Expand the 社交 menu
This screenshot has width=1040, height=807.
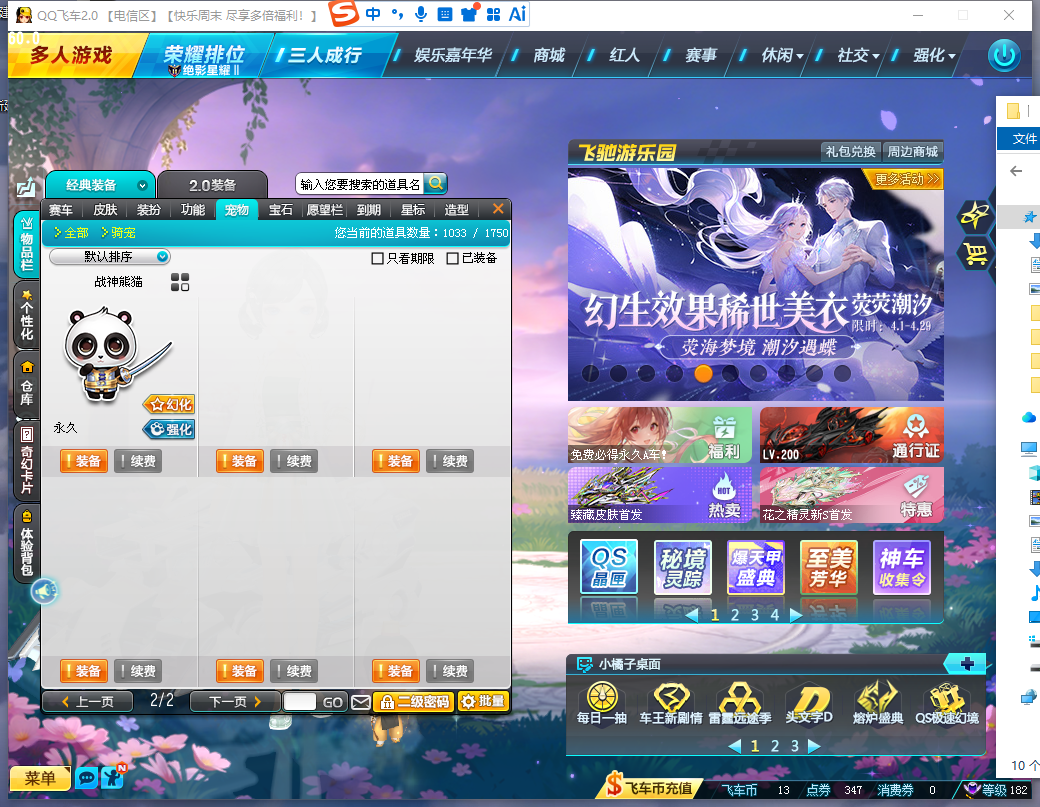[x=858, y=56]
